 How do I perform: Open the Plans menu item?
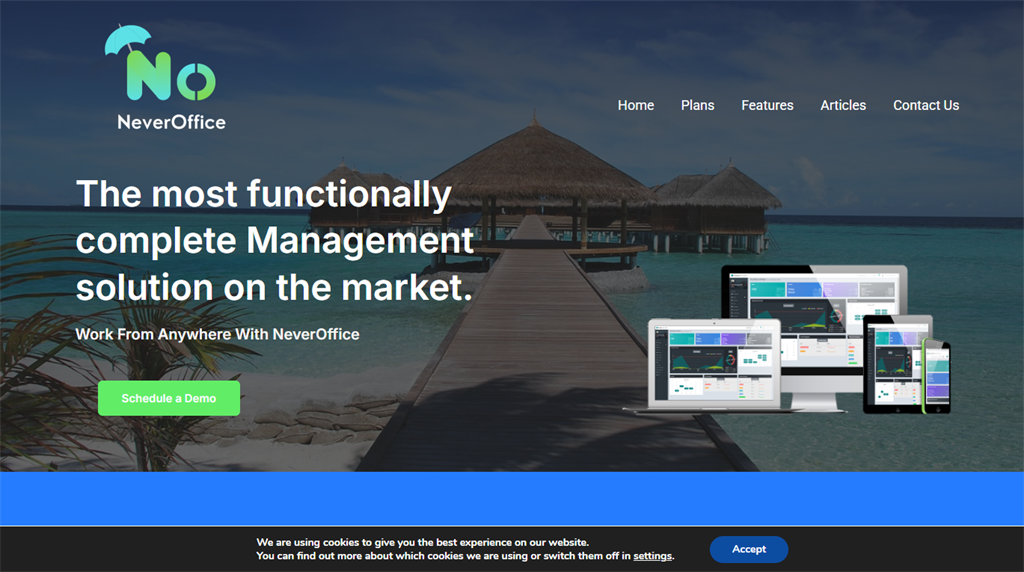coord(697,105)
